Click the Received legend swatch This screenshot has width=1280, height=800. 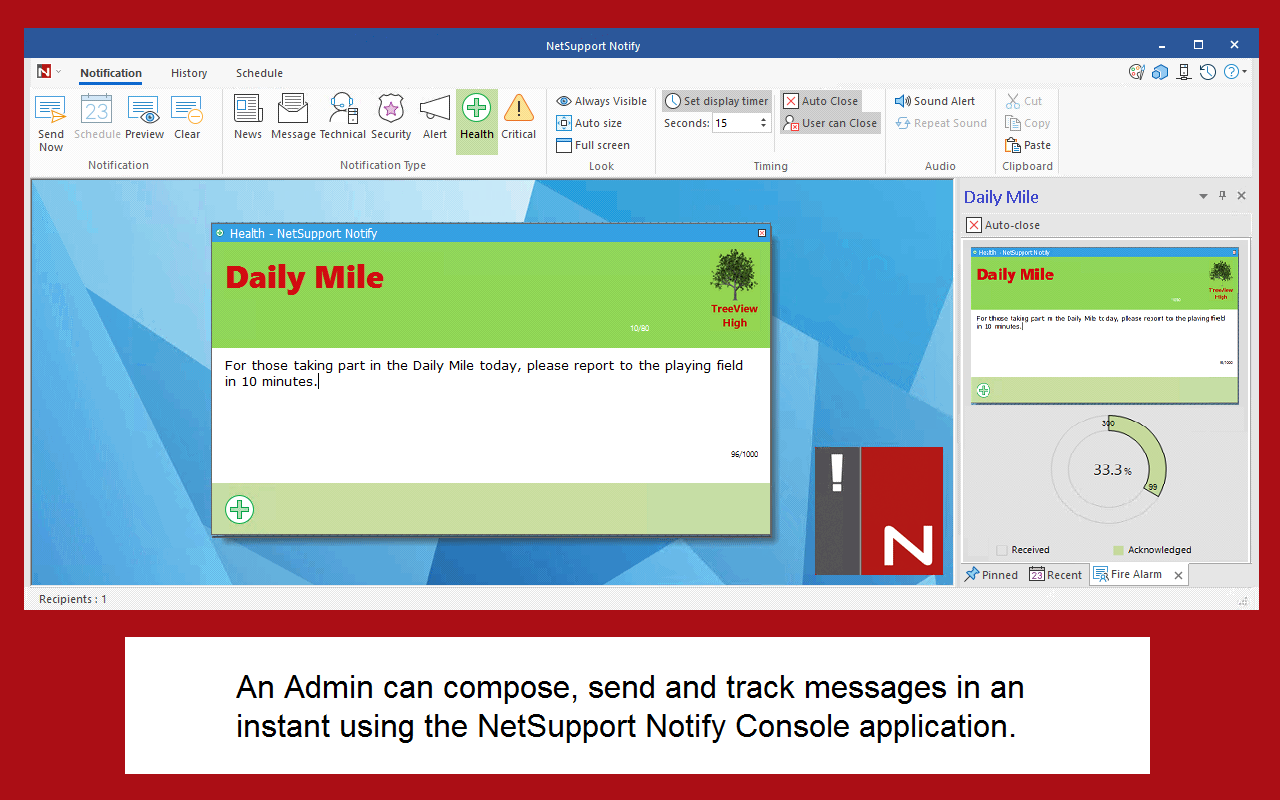pos(1002,550)
